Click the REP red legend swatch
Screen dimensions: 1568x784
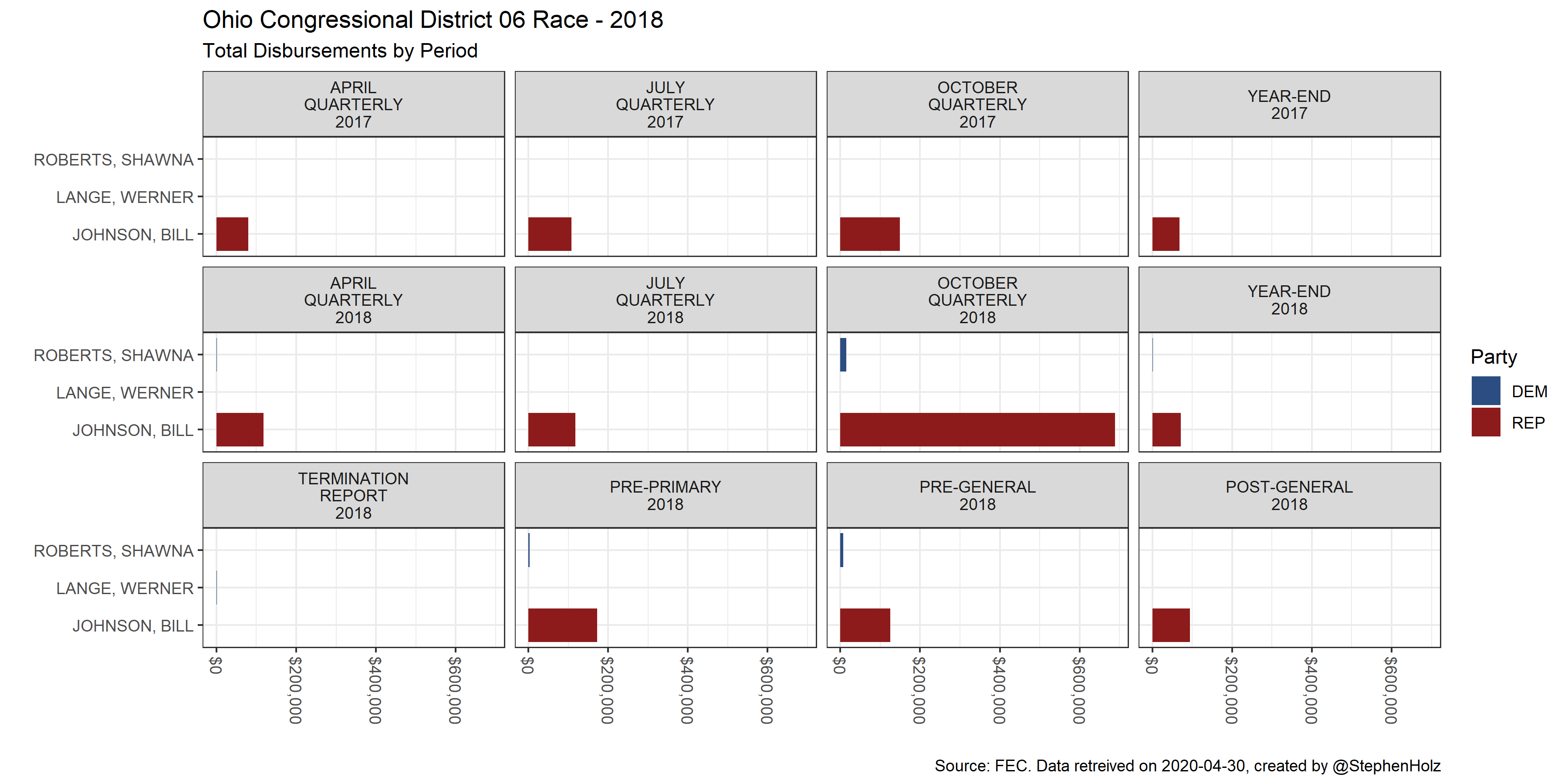tap(1485, 422)
